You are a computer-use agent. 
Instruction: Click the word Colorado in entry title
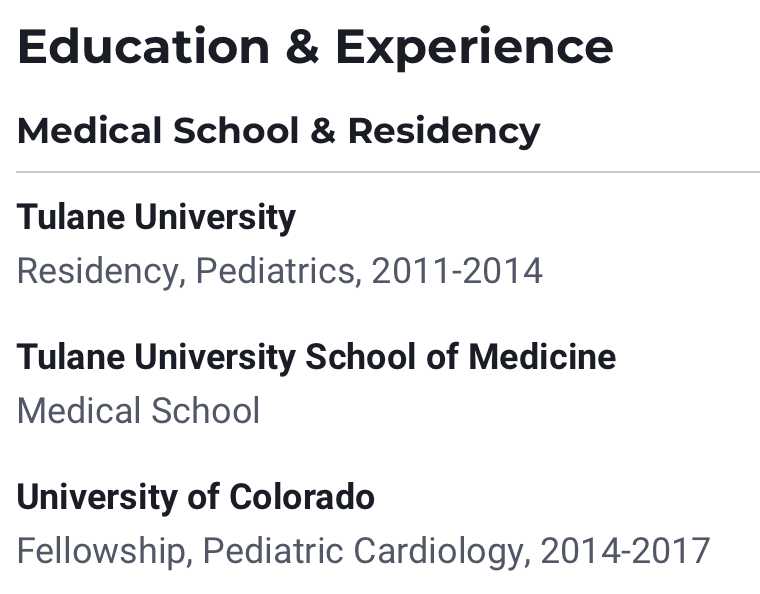[301, 498]
